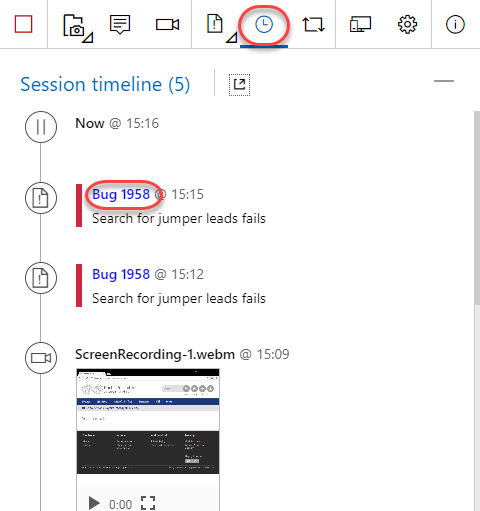Image resolution: width=480 pixels, height=511 pixels.
Task: Open settings with the gear icon
Action: pyautogui.click(x=407, y=24)
